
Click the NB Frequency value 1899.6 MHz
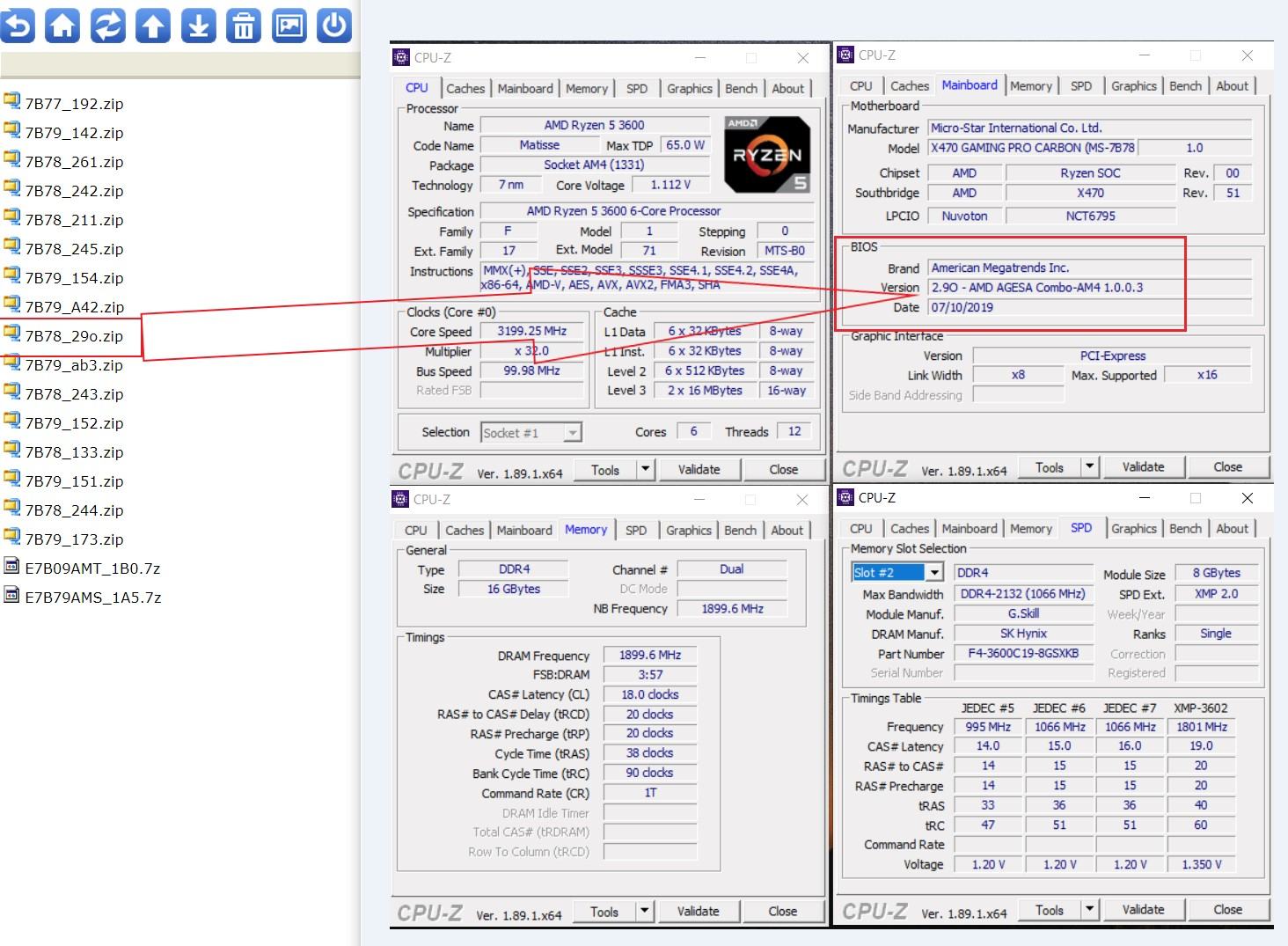tap(732, 608)
